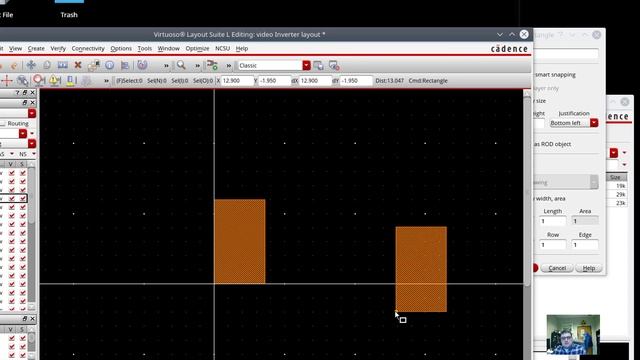The width and height of the screenshot is (640, 360).
Task: Click the gear search icon in second toolbar
Action: pyautogui.click(x=22, y=81)
